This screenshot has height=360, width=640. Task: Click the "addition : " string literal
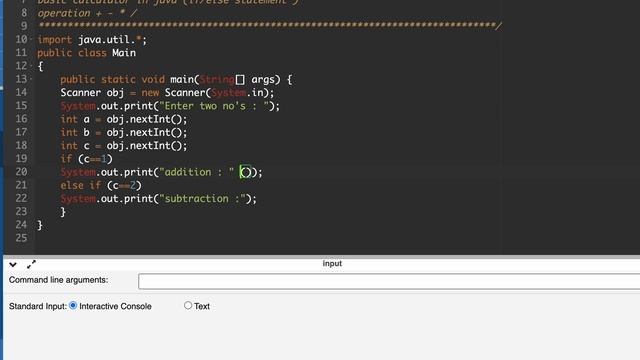pyautogui.click(x=197, y=172)
